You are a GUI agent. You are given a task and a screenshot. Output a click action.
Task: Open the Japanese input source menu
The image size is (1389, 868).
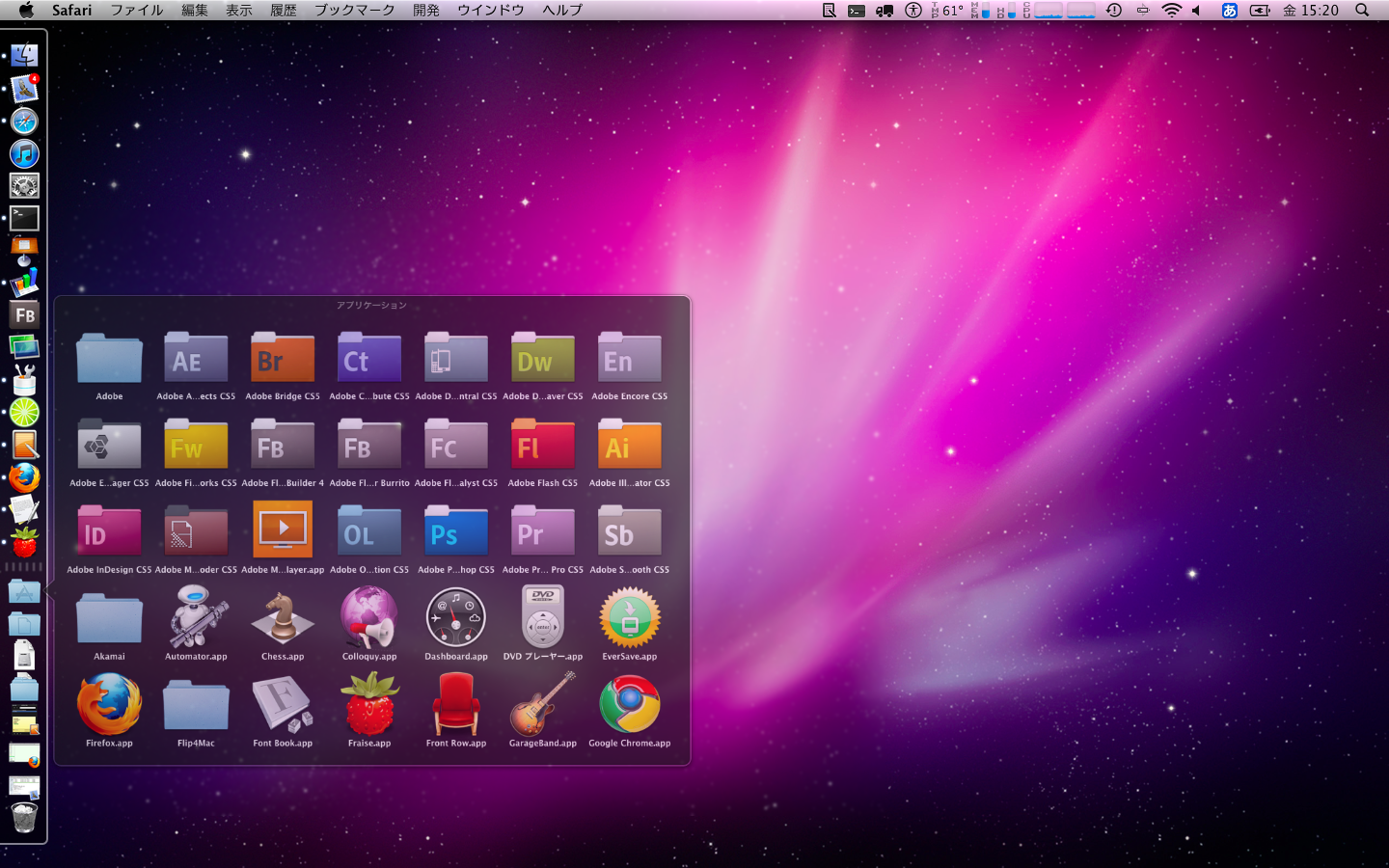pyautogui.click(x=1229, y=10)
